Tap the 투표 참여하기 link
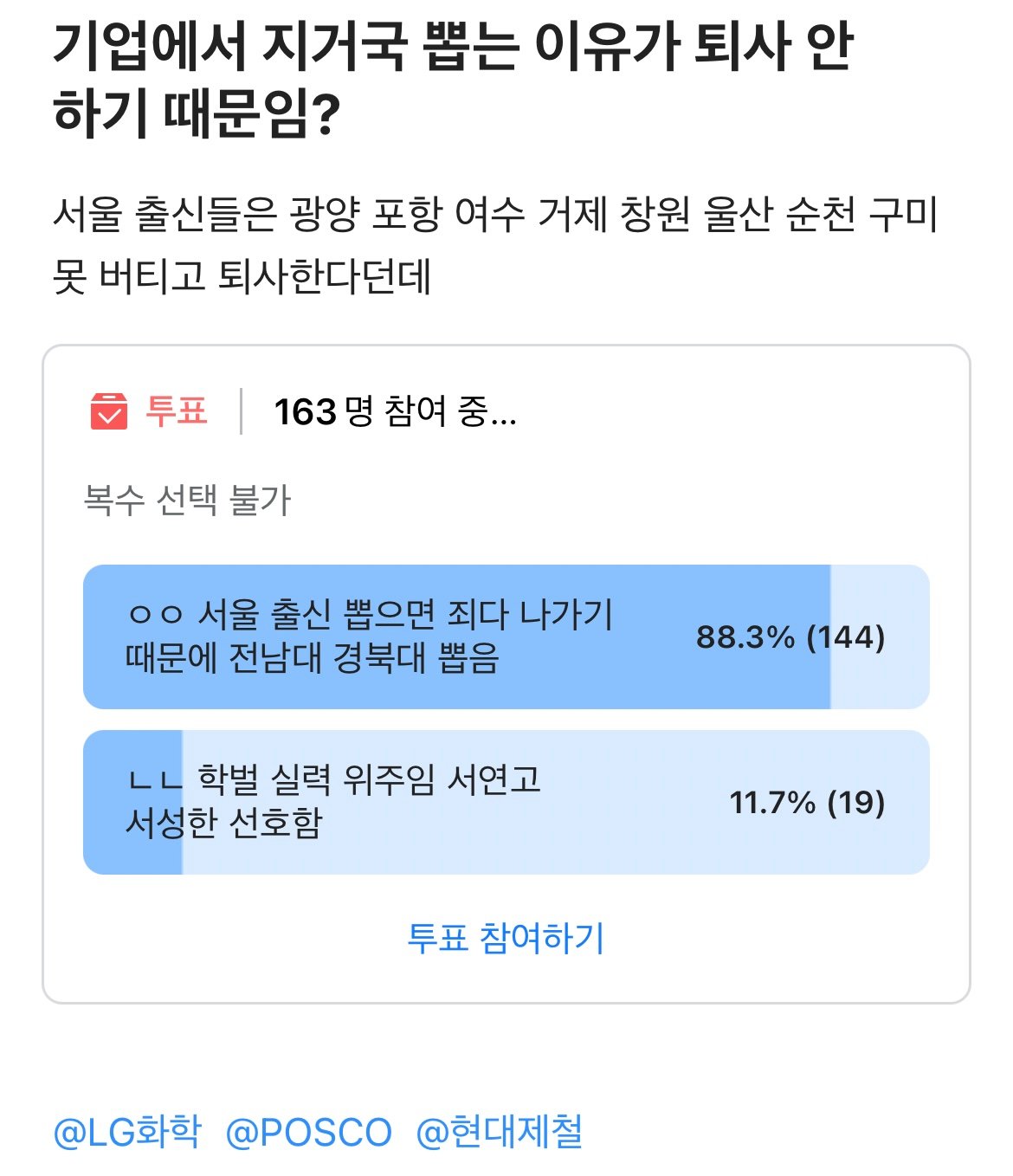Viewport: 1013px width, 1176px height. point(506,938)
